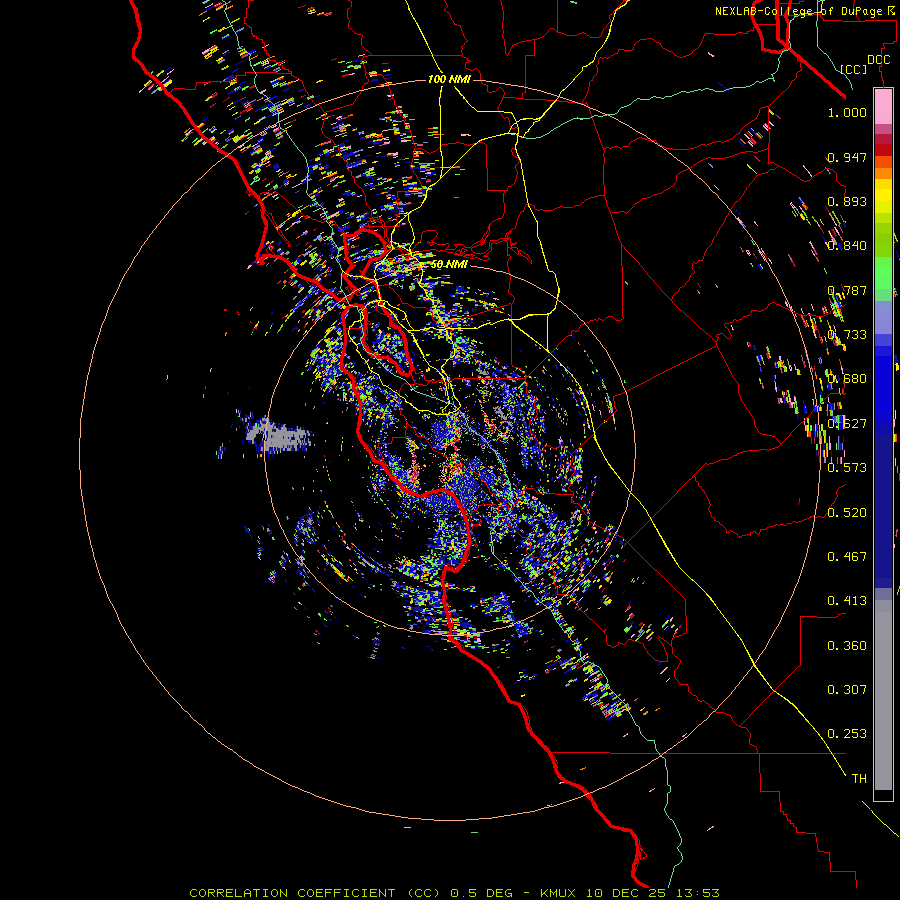Viewport: 900px width, 900px height.
Task: Click the 0.360 legend value
Action: tap(847, 646)
